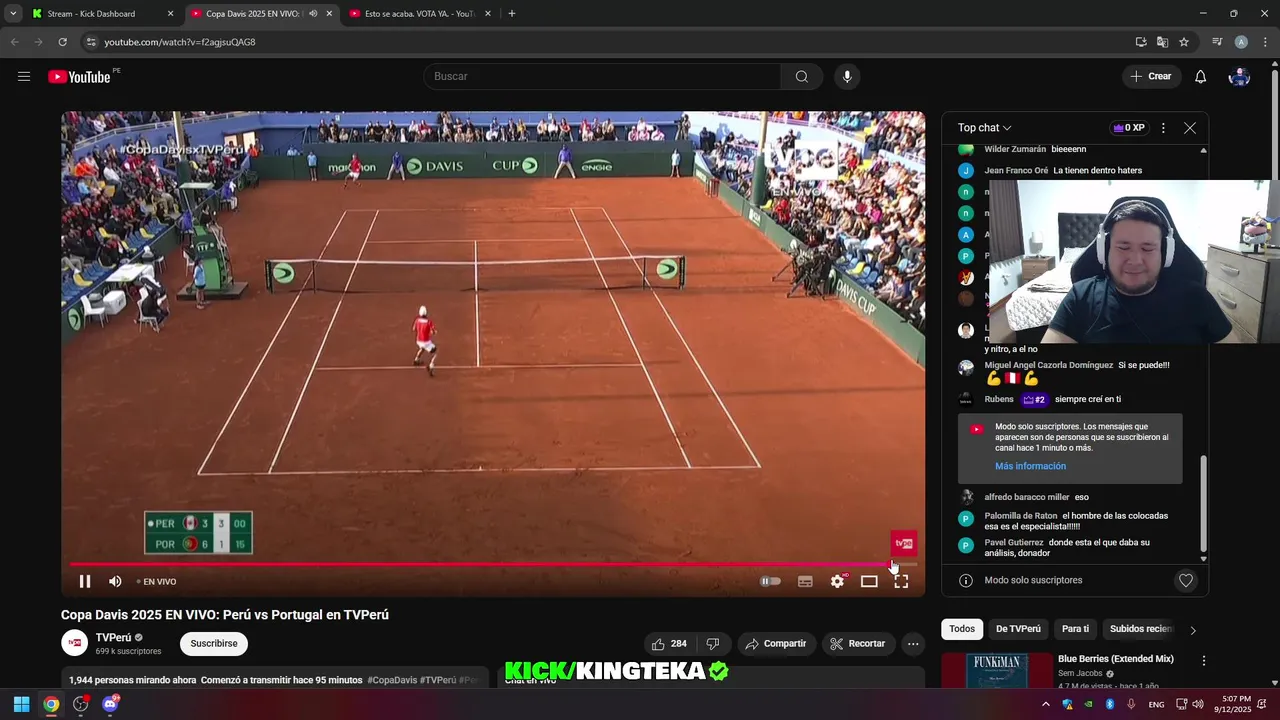Send a heart reaction in chat
The height and width of the screenshot is (720, 1280).
pyautogui.click(x=1186, y=580)
